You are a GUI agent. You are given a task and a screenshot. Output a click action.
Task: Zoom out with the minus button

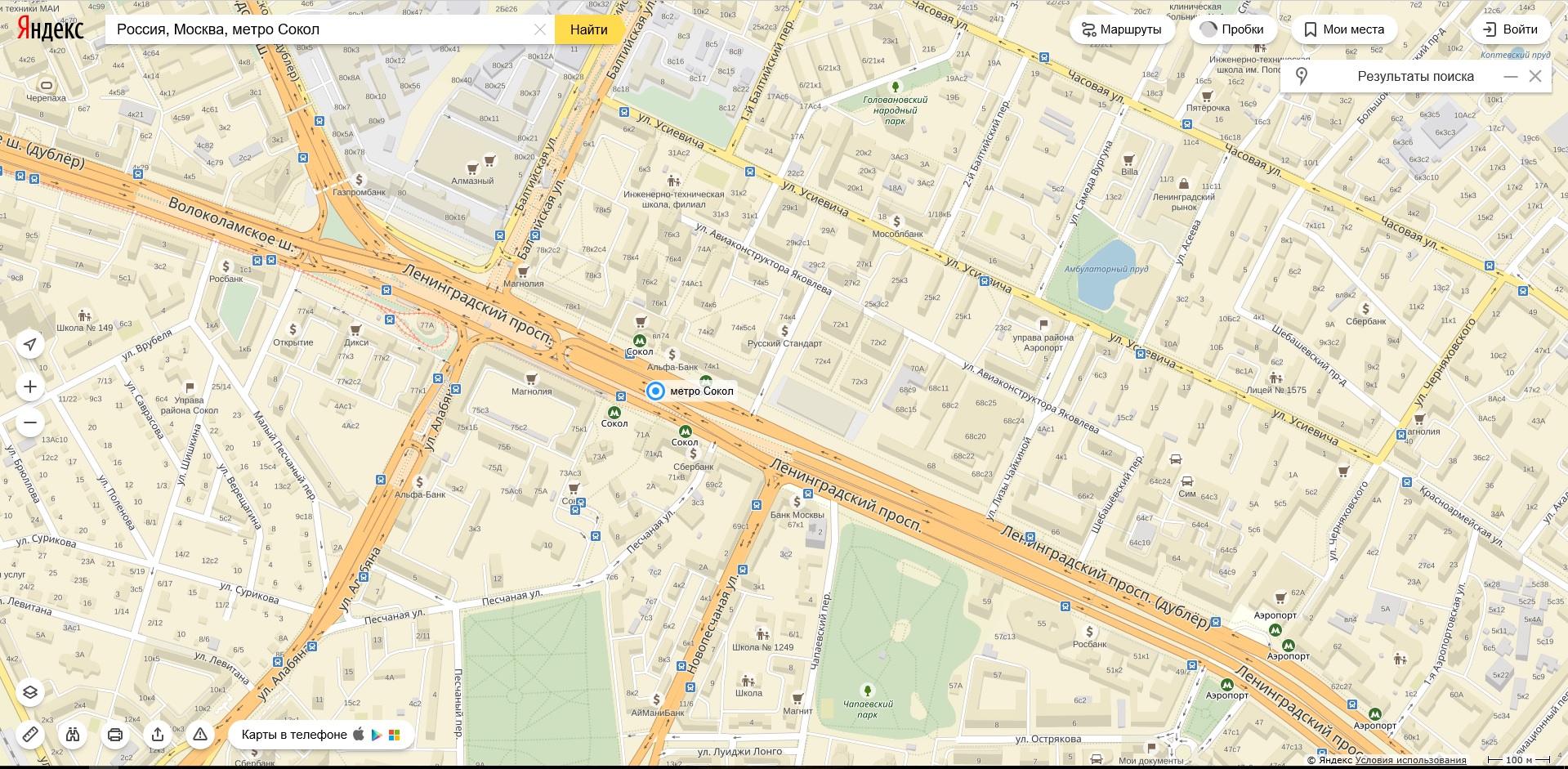pos(30,423)
